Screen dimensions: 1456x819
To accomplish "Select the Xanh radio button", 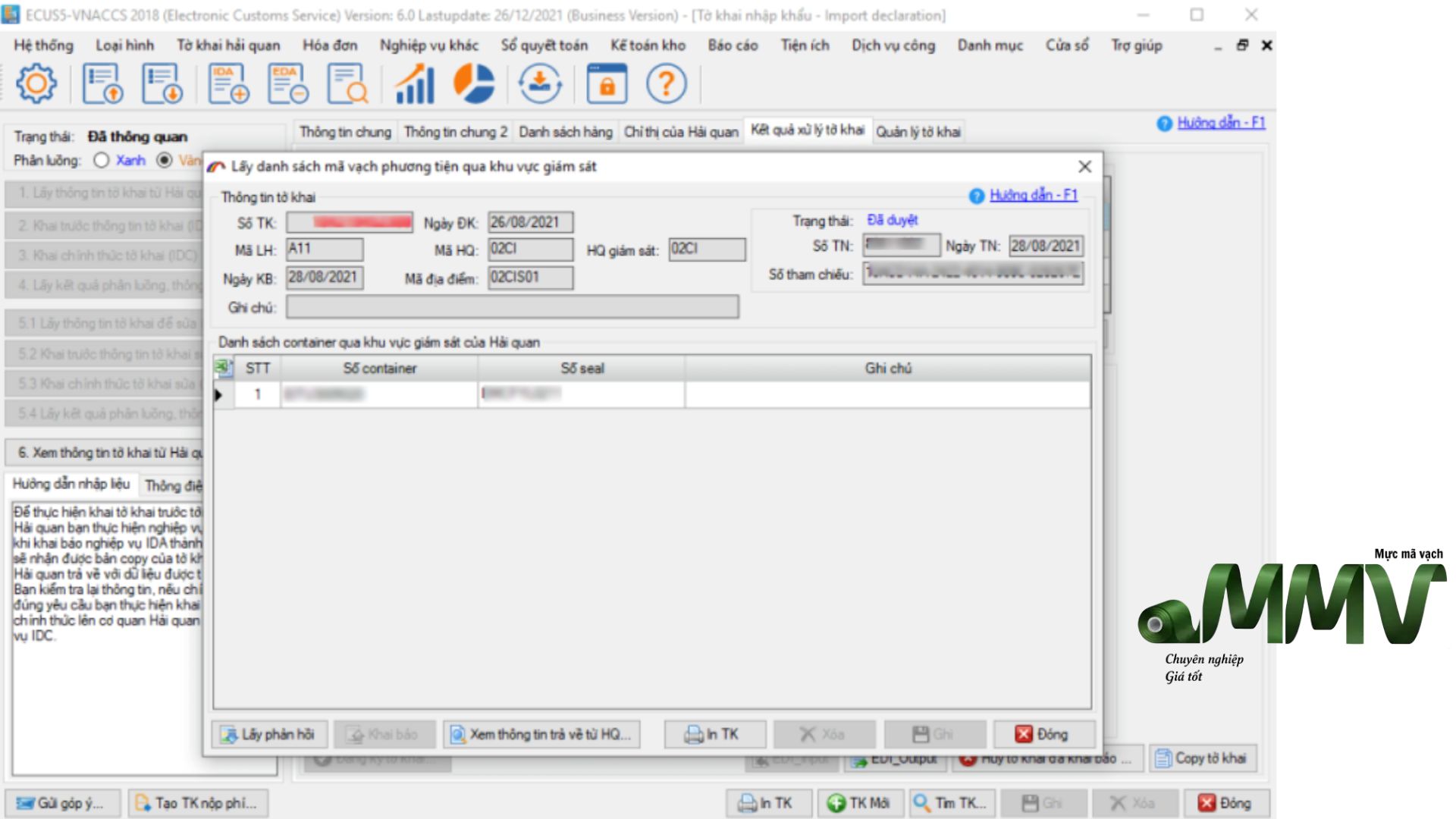I will coord(102,160).
